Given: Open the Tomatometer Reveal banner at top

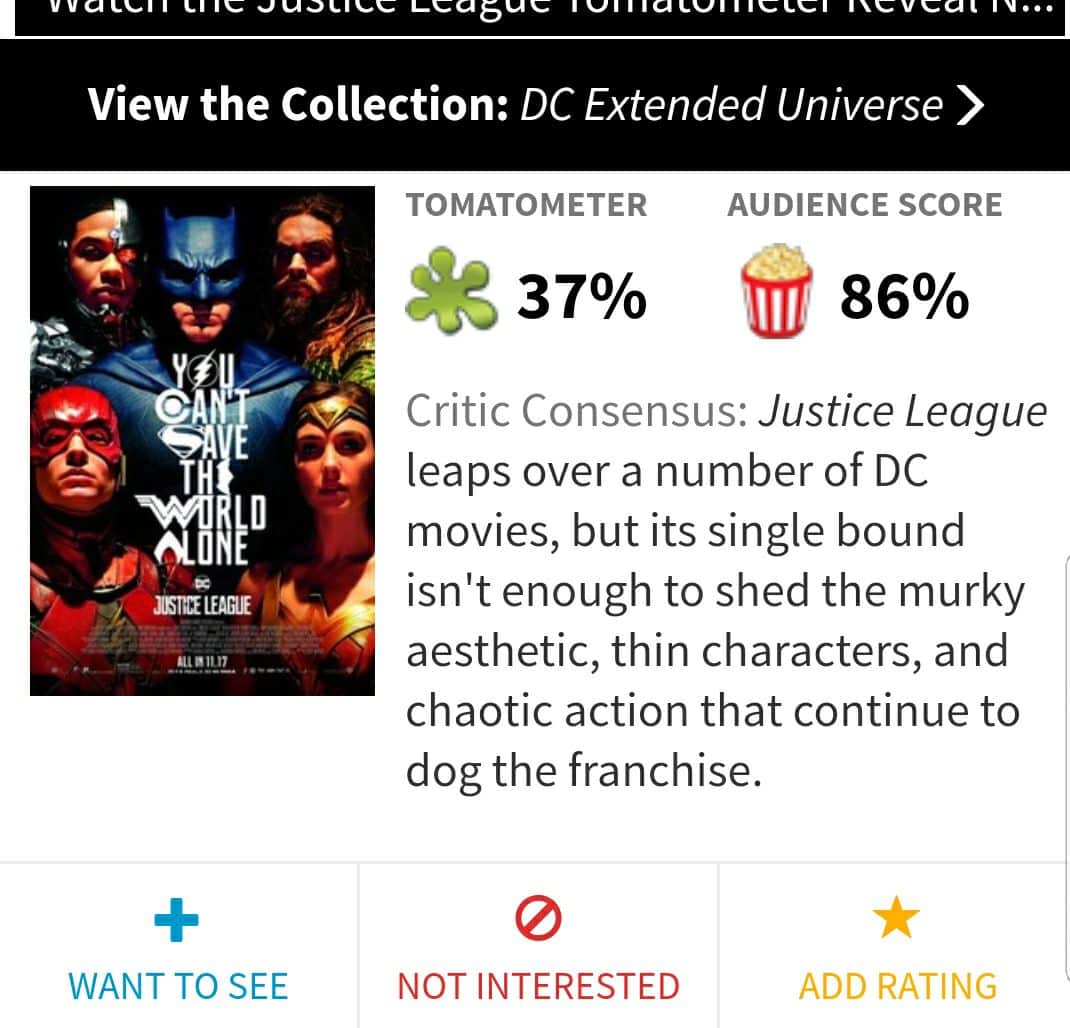Looking at the screenshot, I should [x=540, y=14].
